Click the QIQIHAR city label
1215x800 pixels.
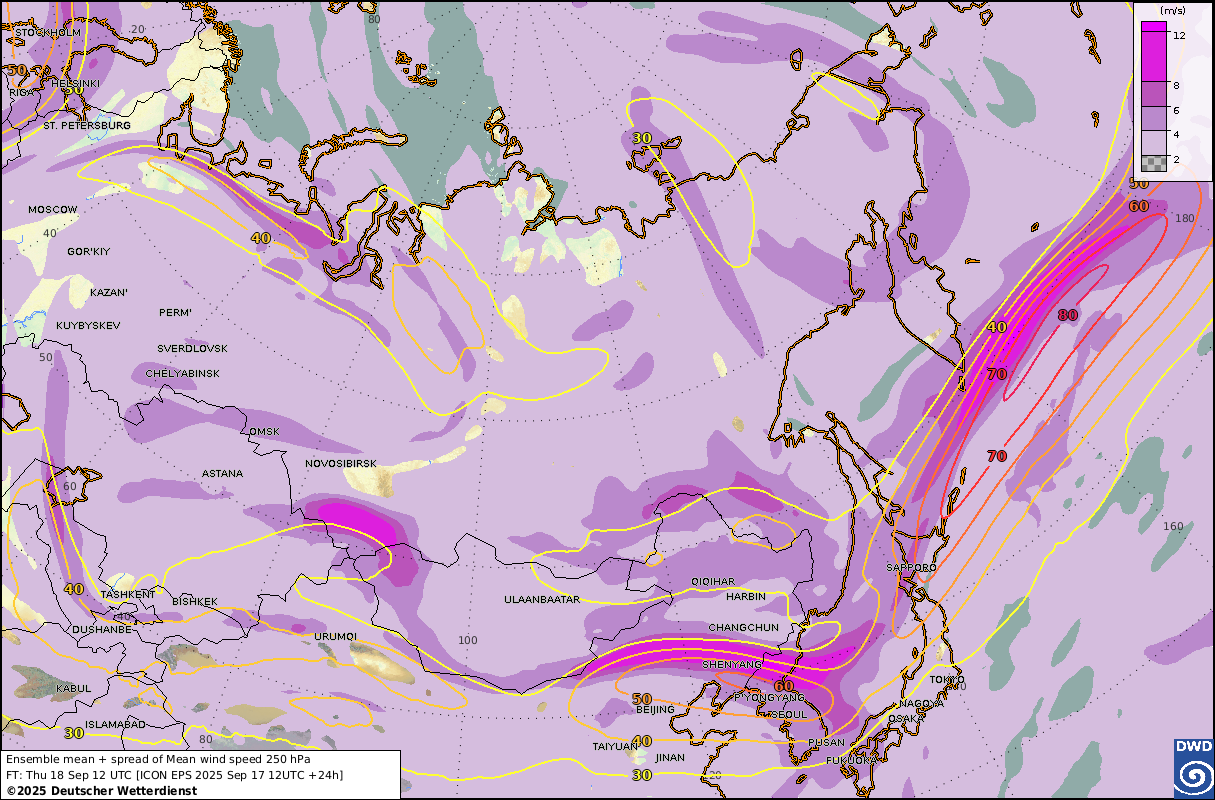713,581
